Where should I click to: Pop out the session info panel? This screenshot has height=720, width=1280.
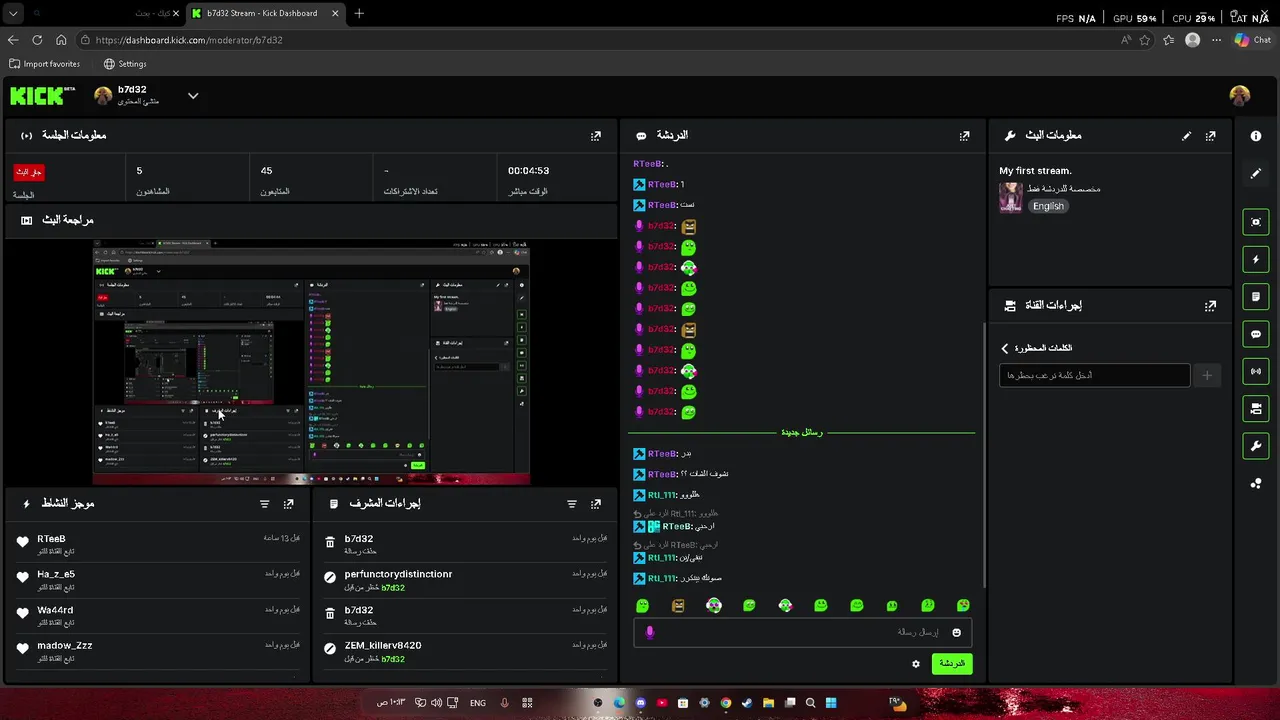point(596,136)
